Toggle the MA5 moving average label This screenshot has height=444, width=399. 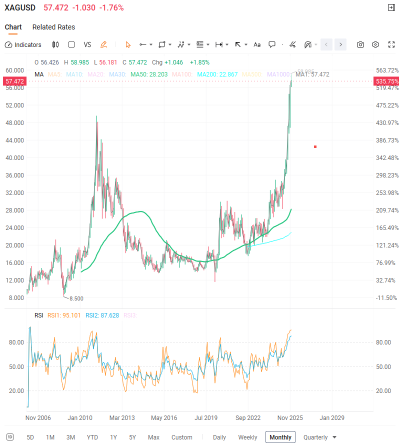[x=55, y=74]
